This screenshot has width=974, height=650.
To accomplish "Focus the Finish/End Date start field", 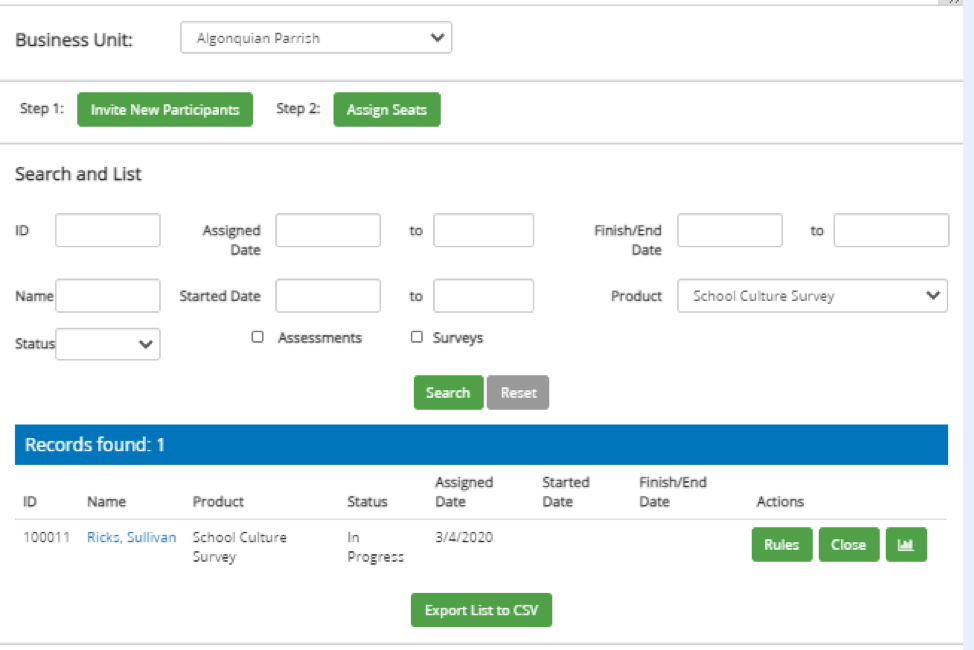I will coord(730,230).
